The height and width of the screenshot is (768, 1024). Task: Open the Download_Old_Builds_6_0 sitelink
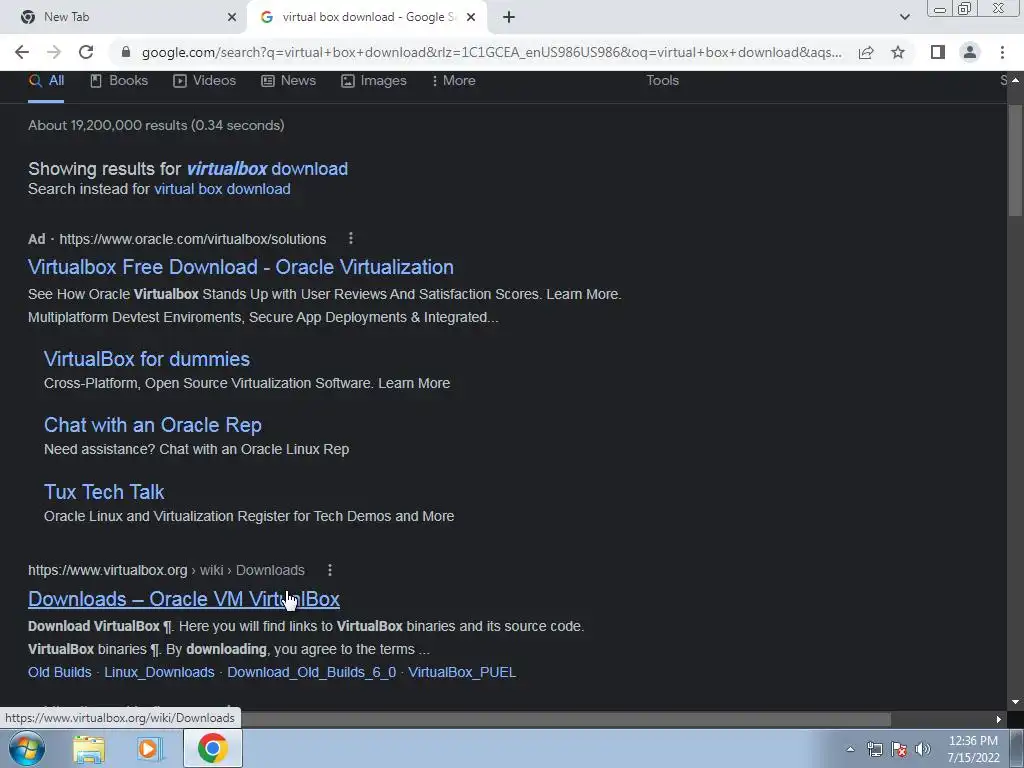(x=312, y=672)
